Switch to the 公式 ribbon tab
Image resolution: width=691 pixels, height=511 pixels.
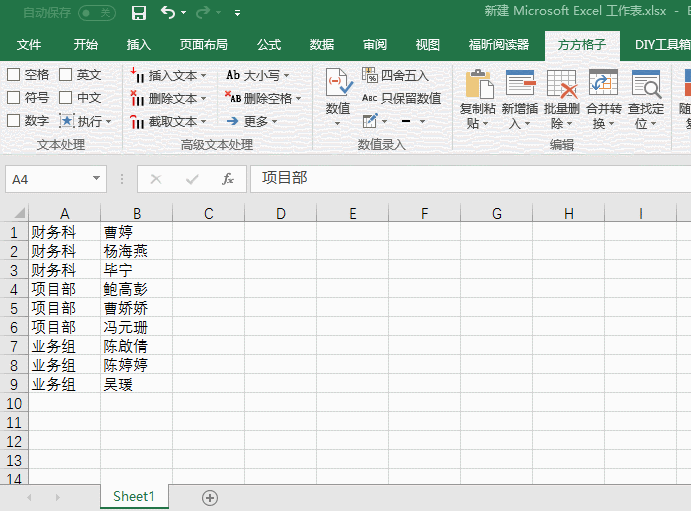coord(268,45)
